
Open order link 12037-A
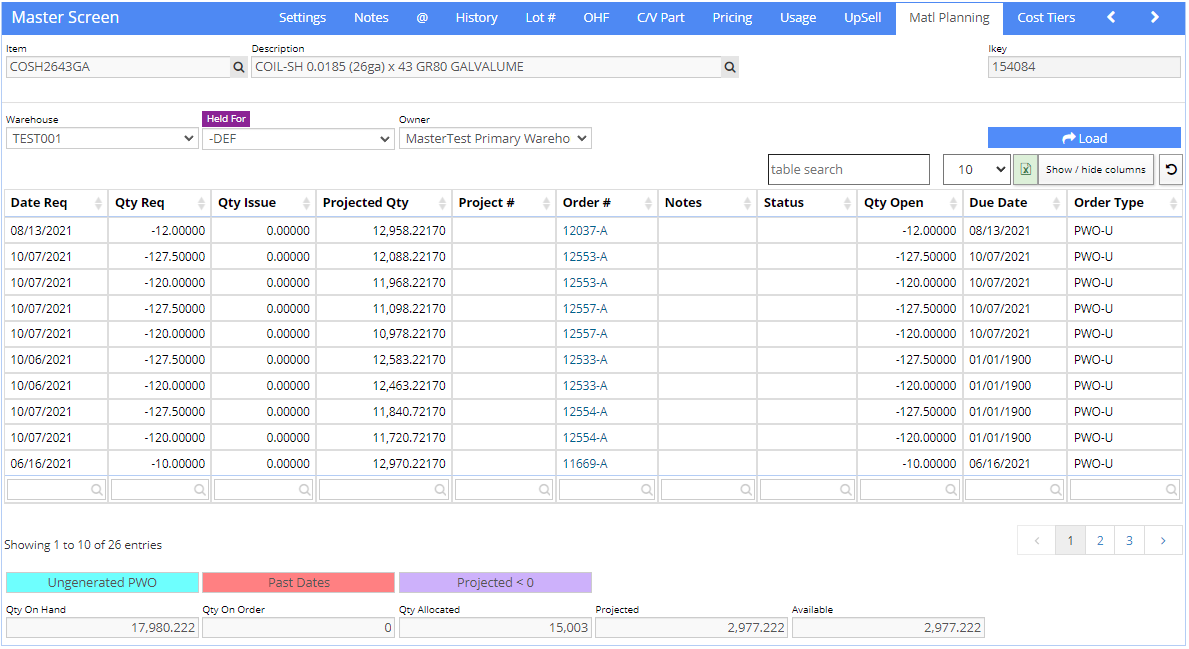pyautogui.click(x=585, y=230)
